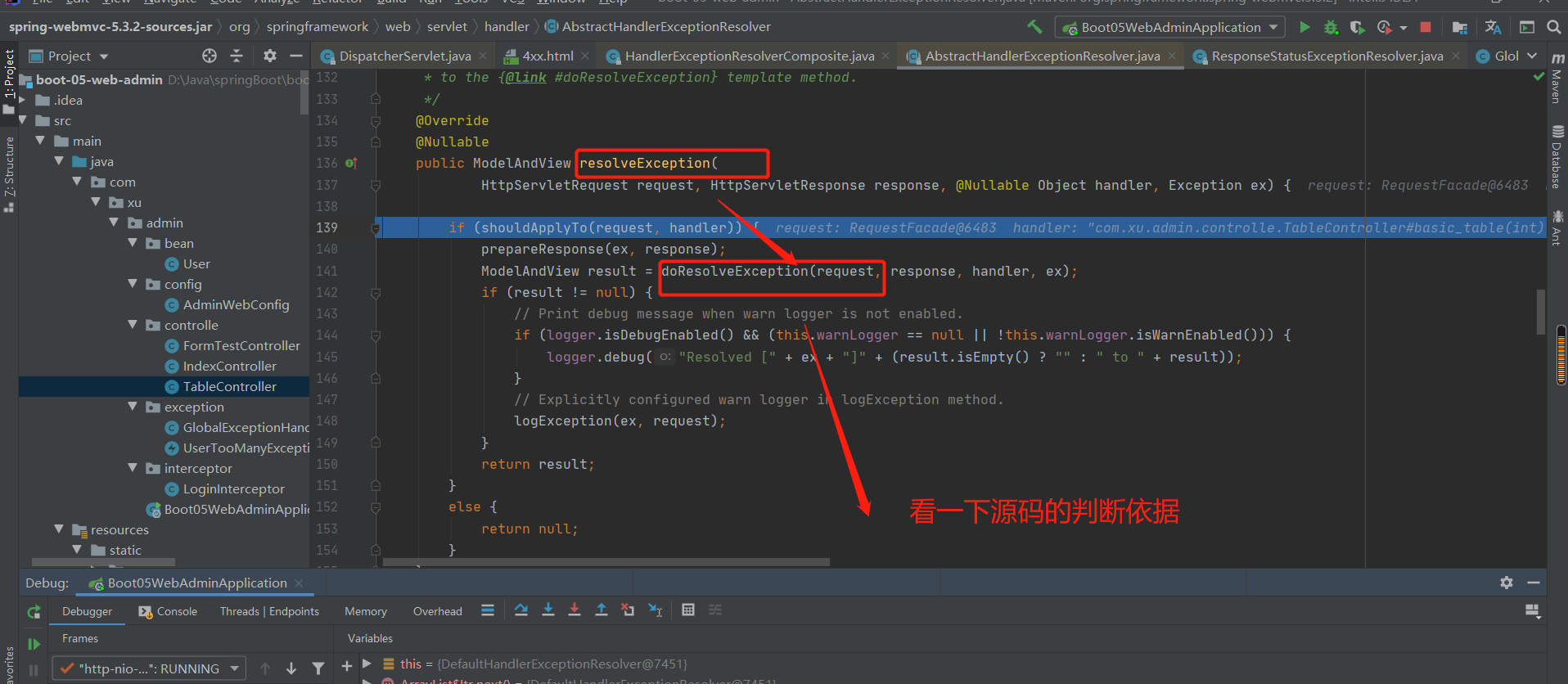The image size is (1568, 684).
Task: Collapse all in Project panel
Action: click(237, 56)
